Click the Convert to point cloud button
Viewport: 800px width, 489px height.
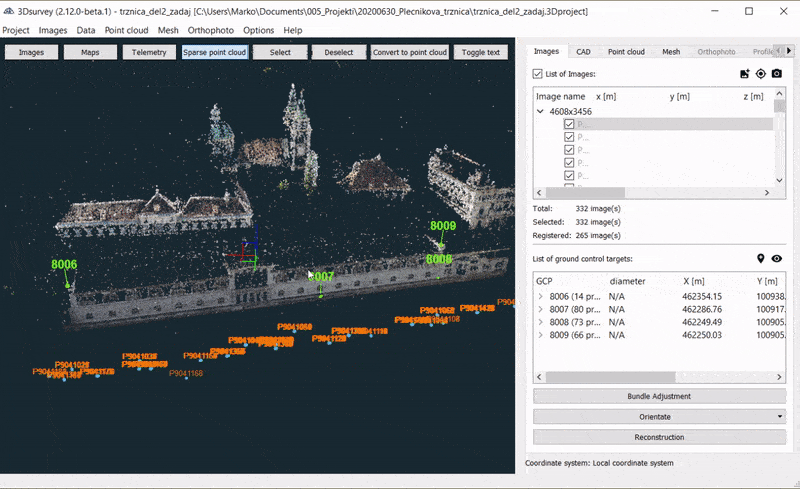point(410,52)
